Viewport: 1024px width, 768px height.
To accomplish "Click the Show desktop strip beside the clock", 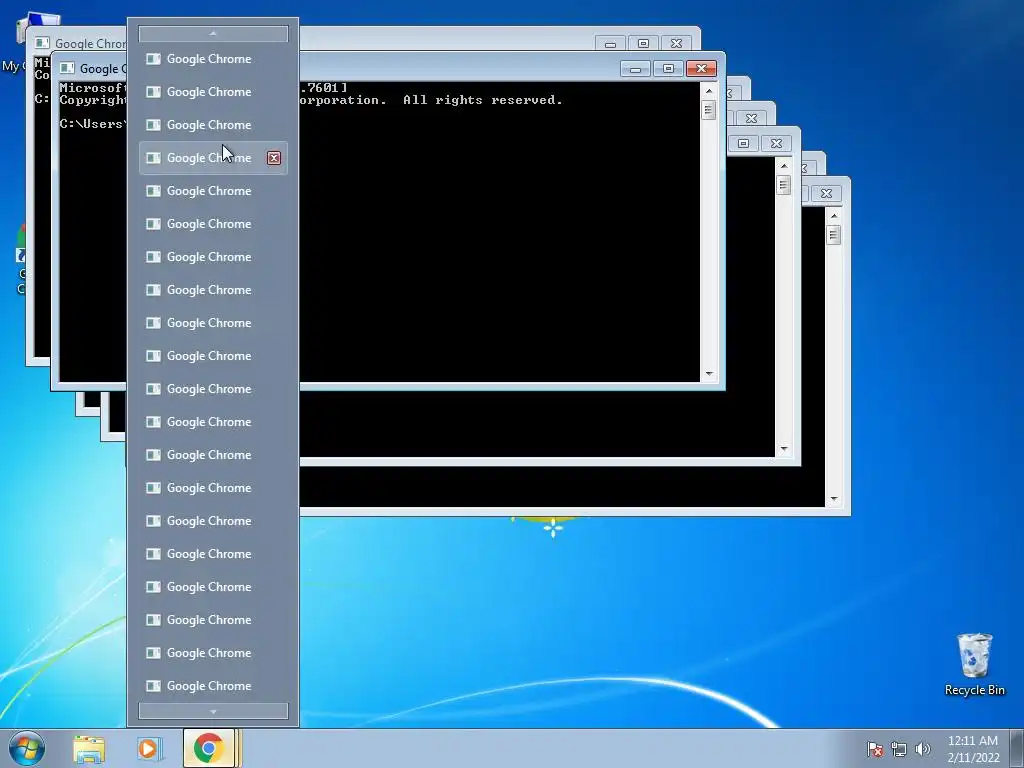I will [1017, 748].
